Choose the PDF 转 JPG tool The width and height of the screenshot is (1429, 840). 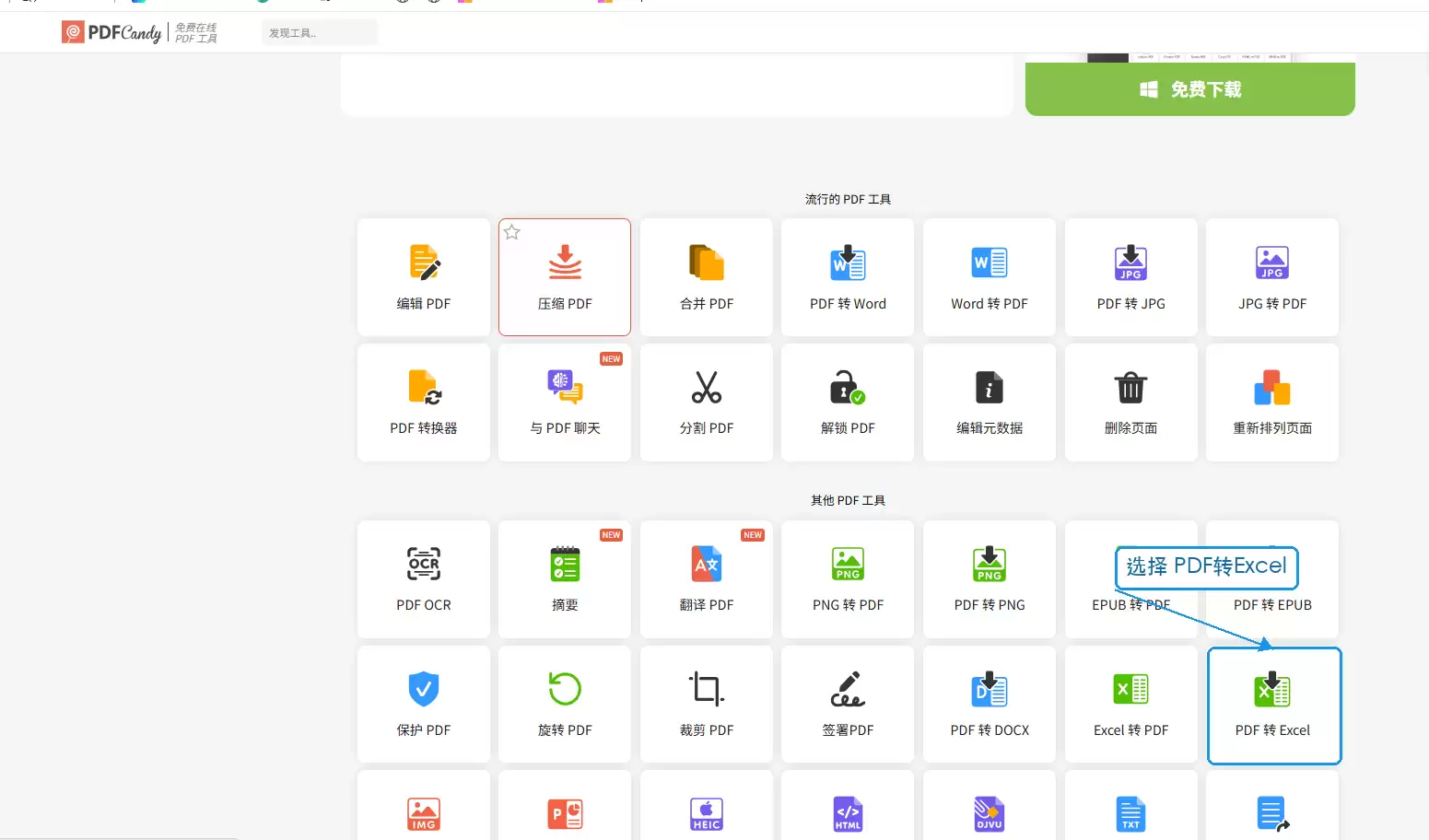pyautogui.click(x=1131, y=277)
